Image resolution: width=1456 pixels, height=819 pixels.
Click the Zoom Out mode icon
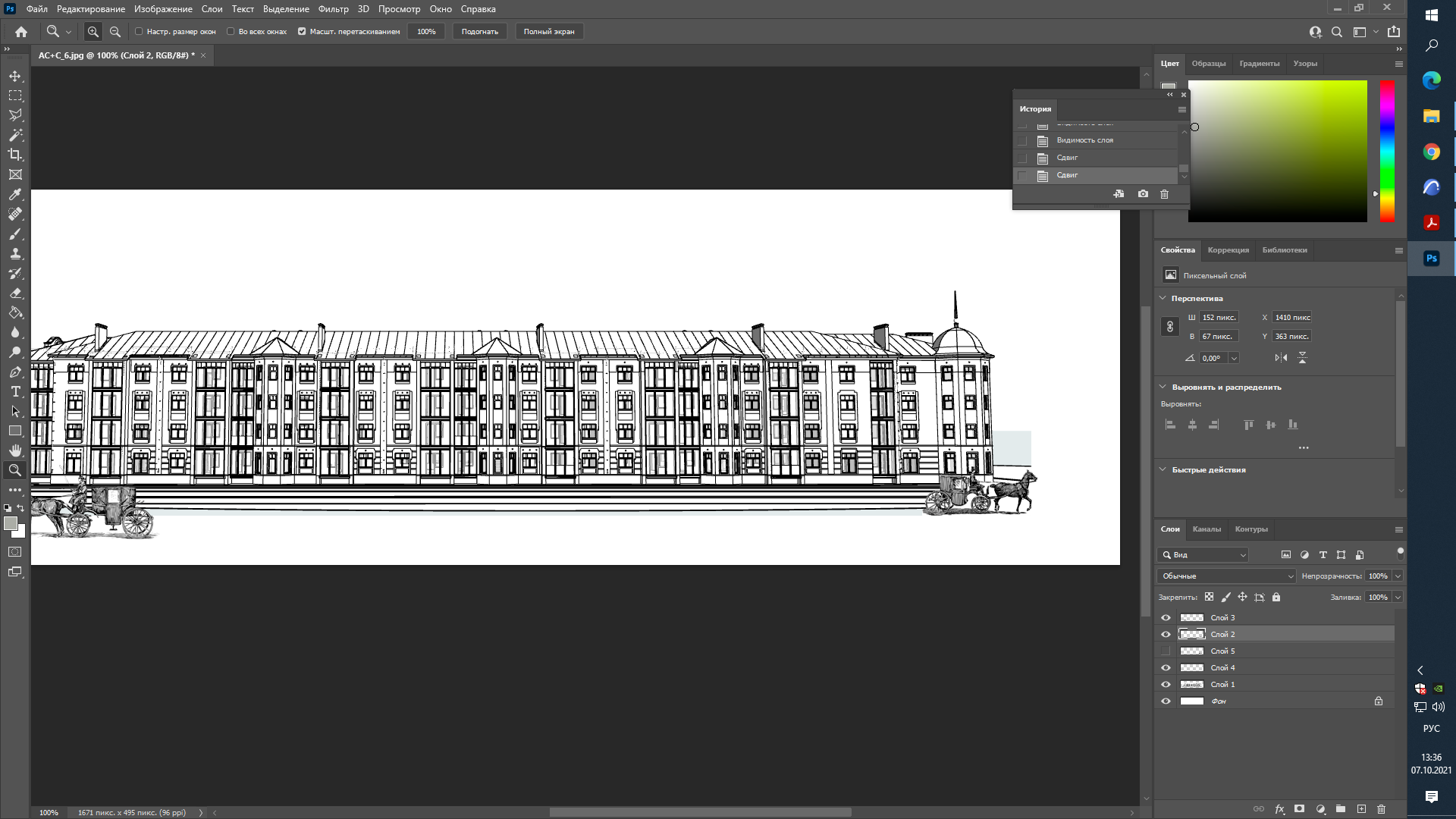coord(115,32)
